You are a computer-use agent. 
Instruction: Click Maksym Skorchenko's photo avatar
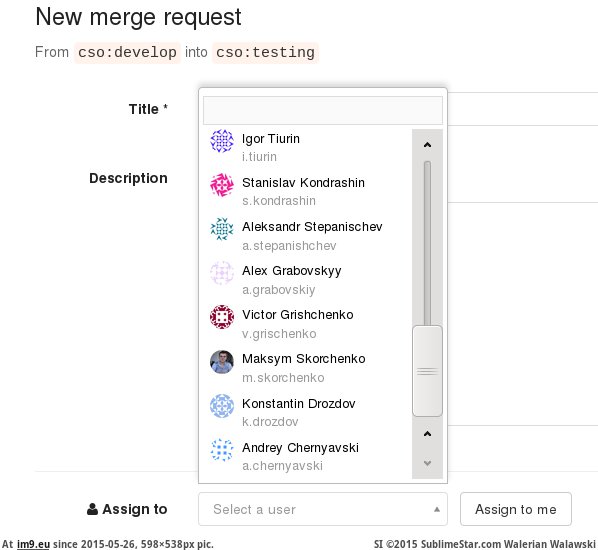pyautogui.click(x=222, y=362)
